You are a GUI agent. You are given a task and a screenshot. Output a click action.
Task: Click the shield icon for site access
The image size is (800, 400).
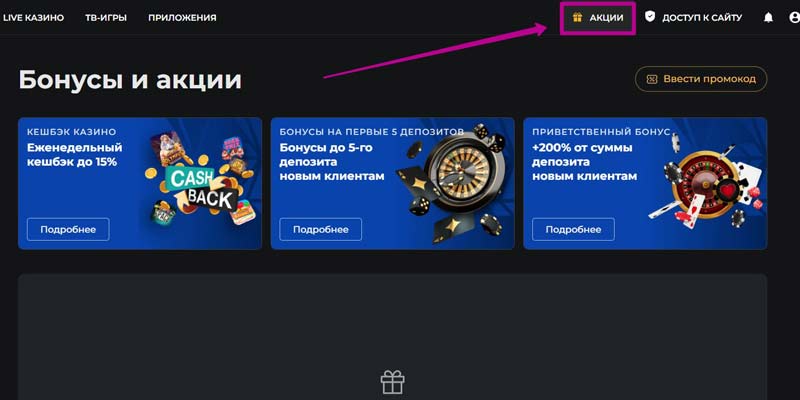(x=649, y=17)
